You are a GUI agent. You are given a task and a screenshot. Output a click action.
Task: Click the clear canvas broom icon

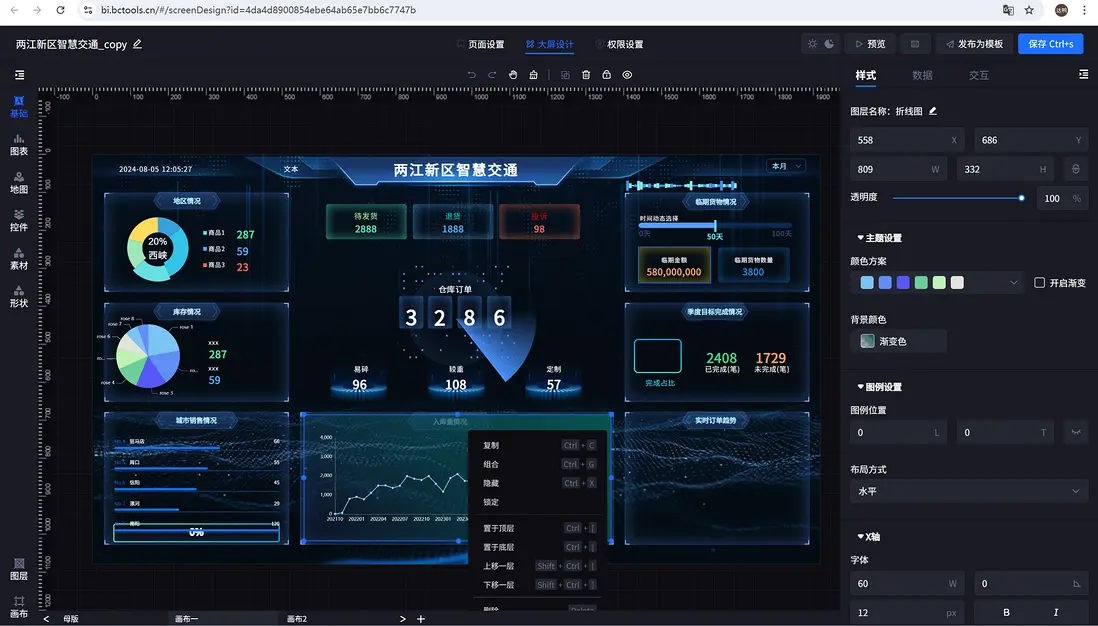pos(534,75)
